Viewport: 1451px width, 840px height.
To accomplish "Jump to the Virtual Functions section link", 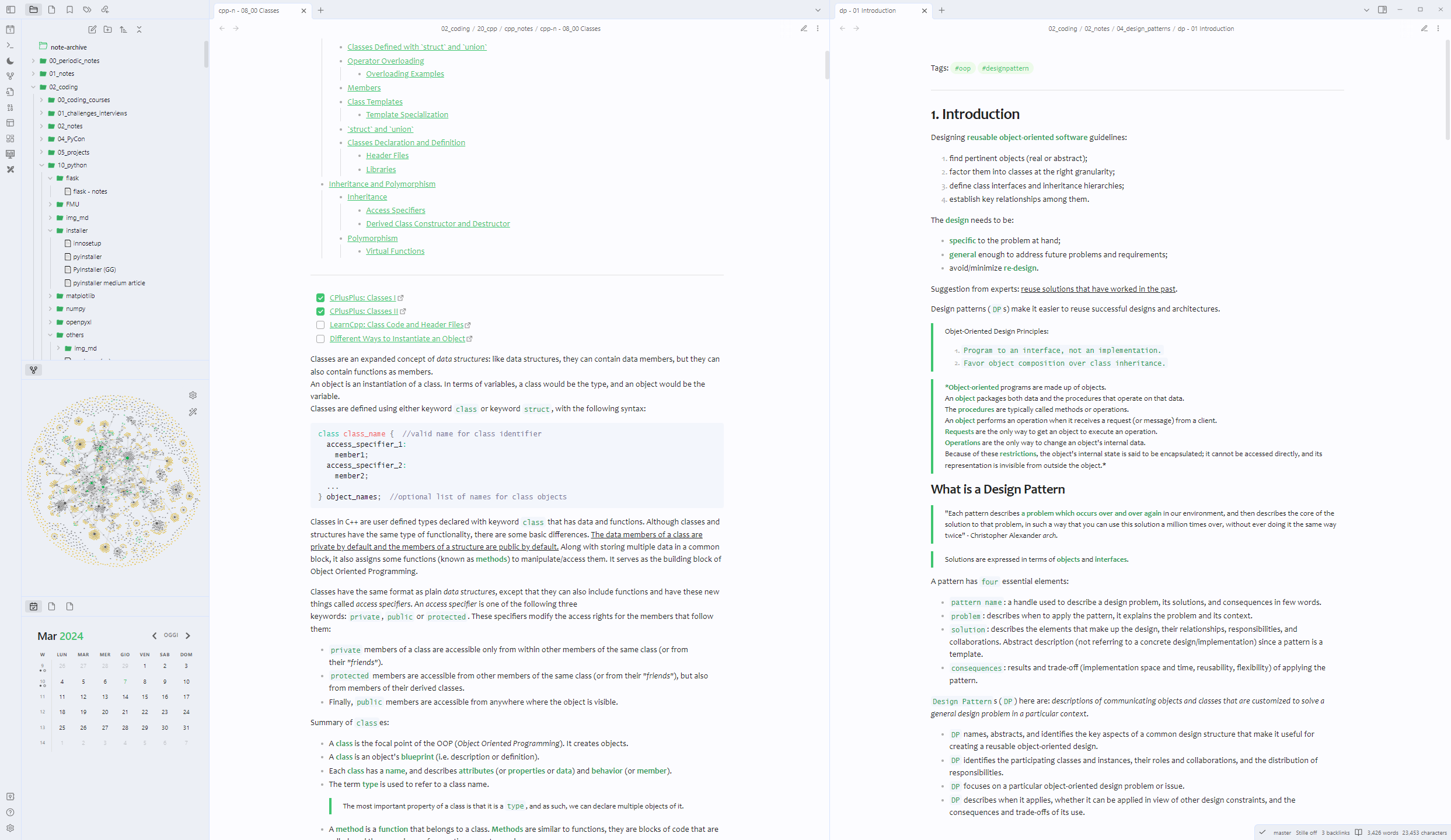I will coord(395,251).
